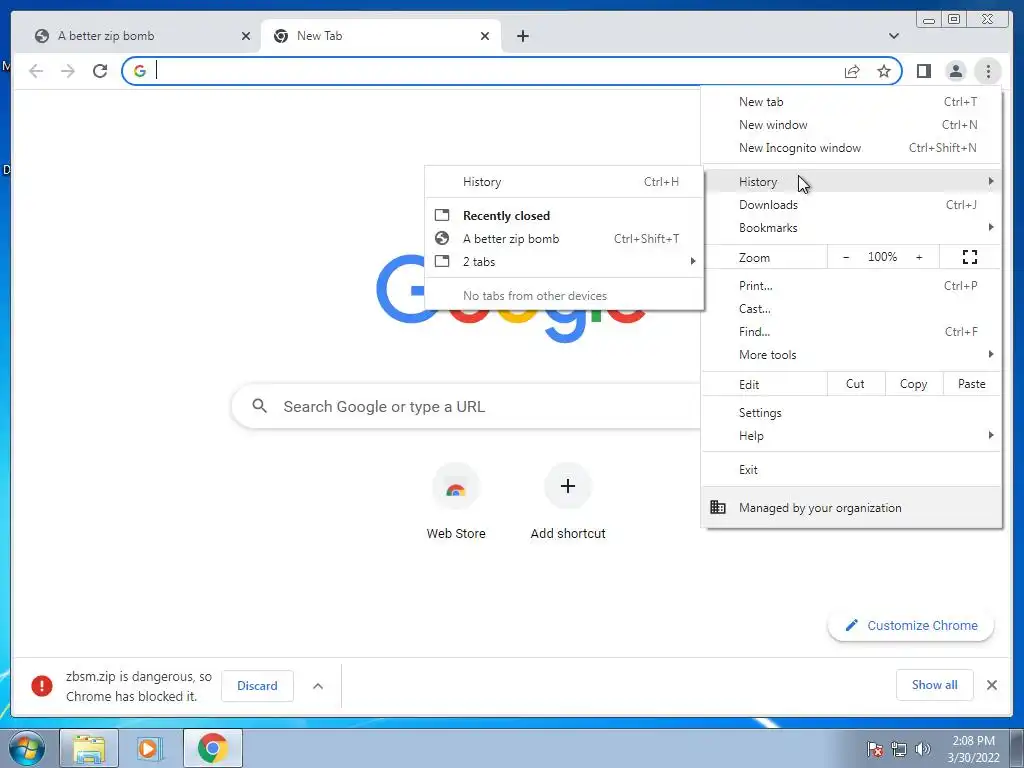
Task: Click the browser back arrow
Action: (x=36, y=71)
